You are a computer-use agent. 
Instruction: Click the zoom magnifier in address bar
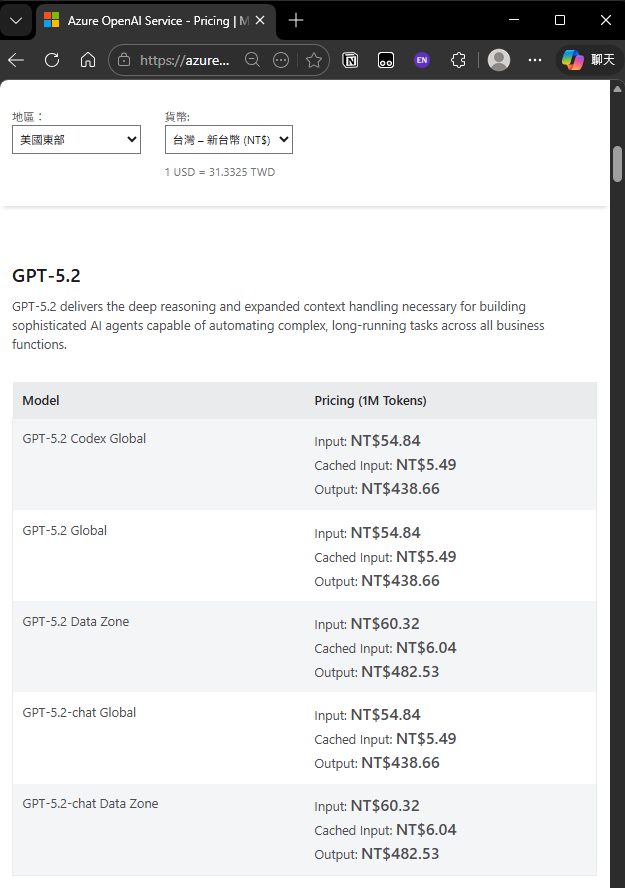[253, 60]
